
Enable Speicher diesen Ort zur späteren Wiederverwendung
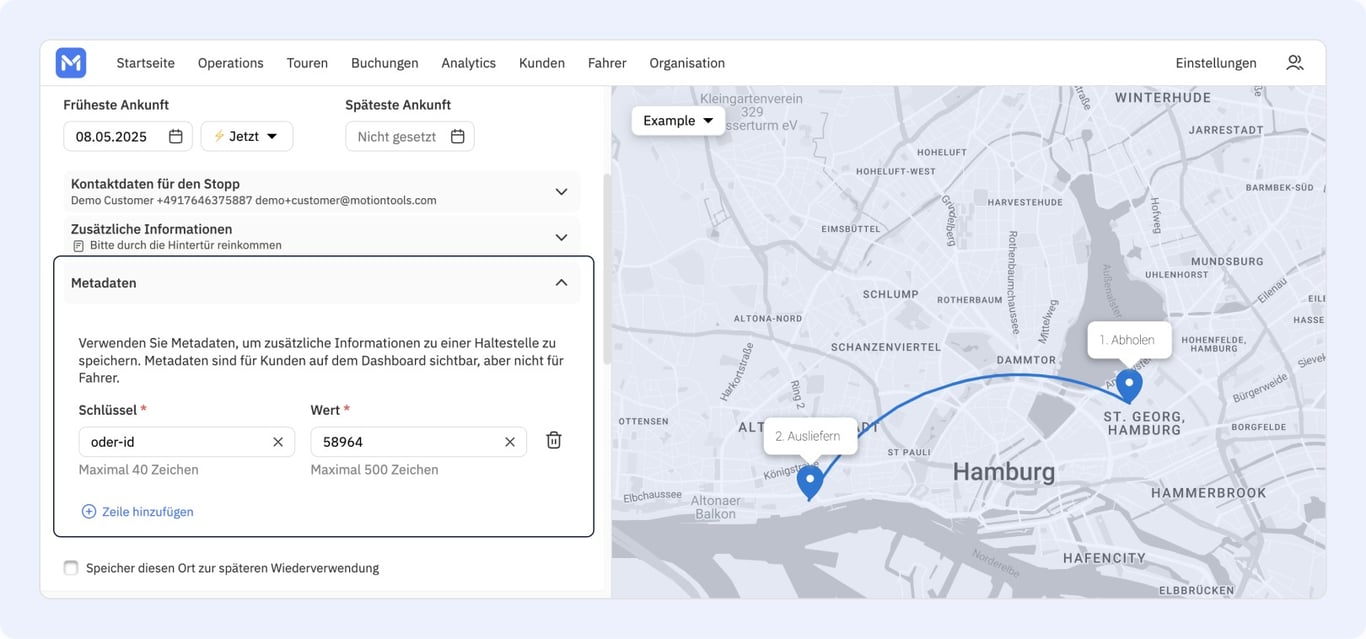click(71, 568)
